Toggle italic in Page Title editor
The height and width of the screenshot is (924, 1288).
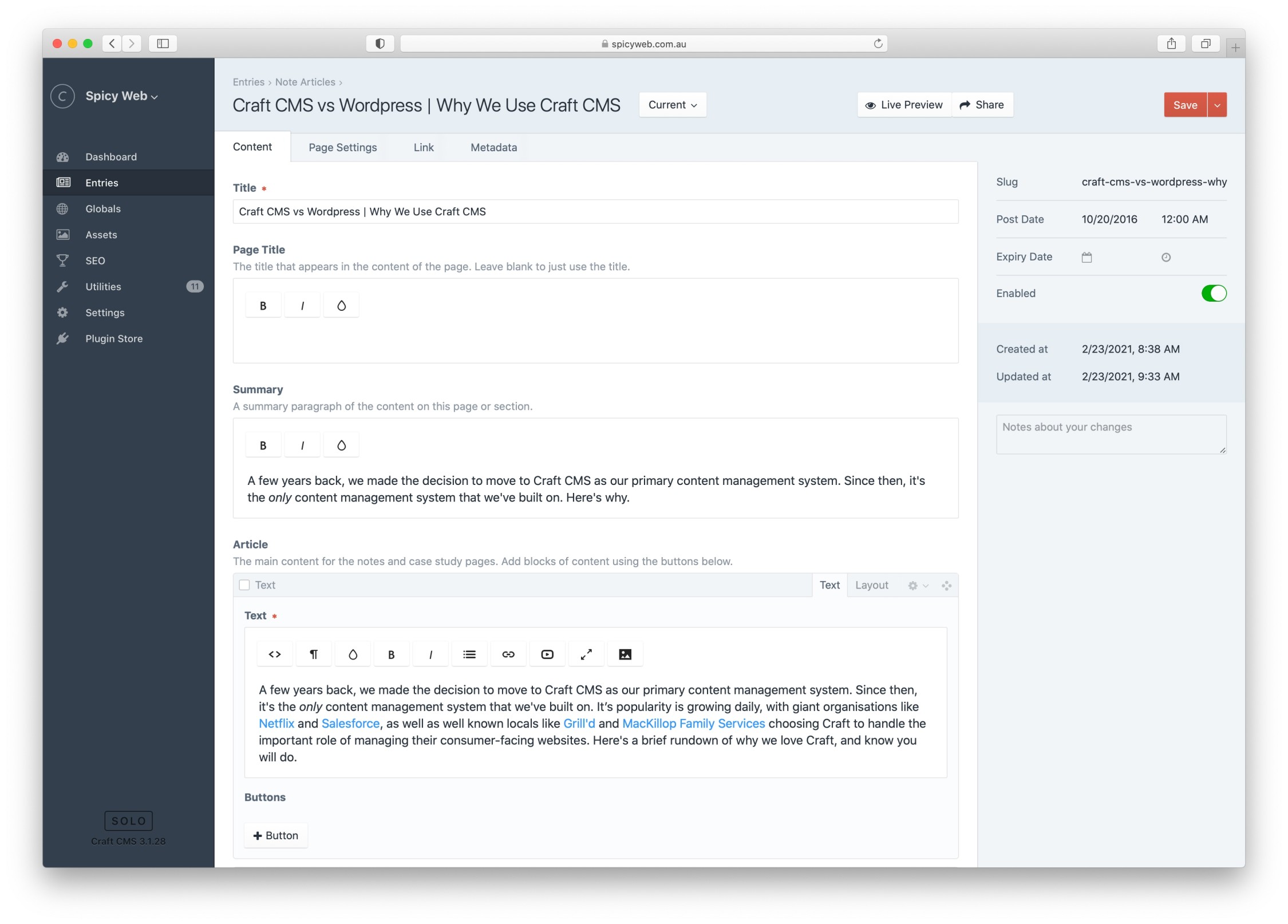click(x=302, y=306)
